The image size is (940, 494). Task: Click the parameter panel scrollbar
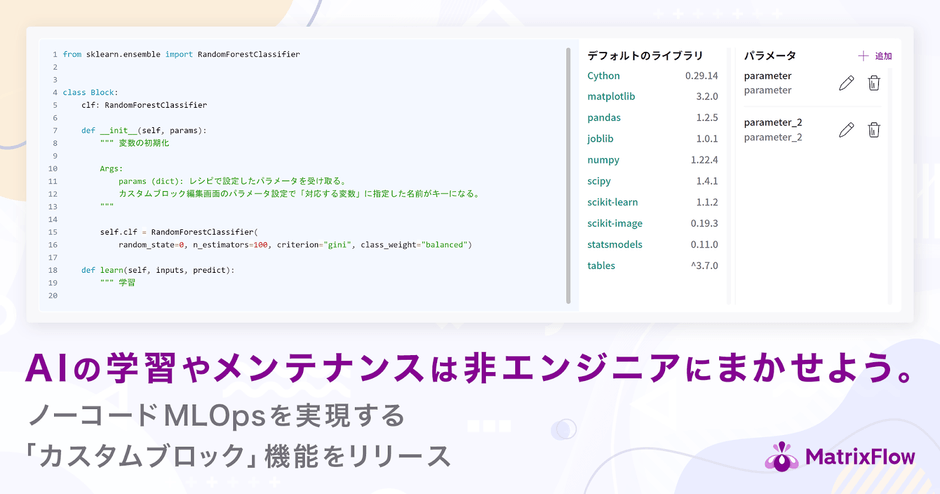[890, 186]
